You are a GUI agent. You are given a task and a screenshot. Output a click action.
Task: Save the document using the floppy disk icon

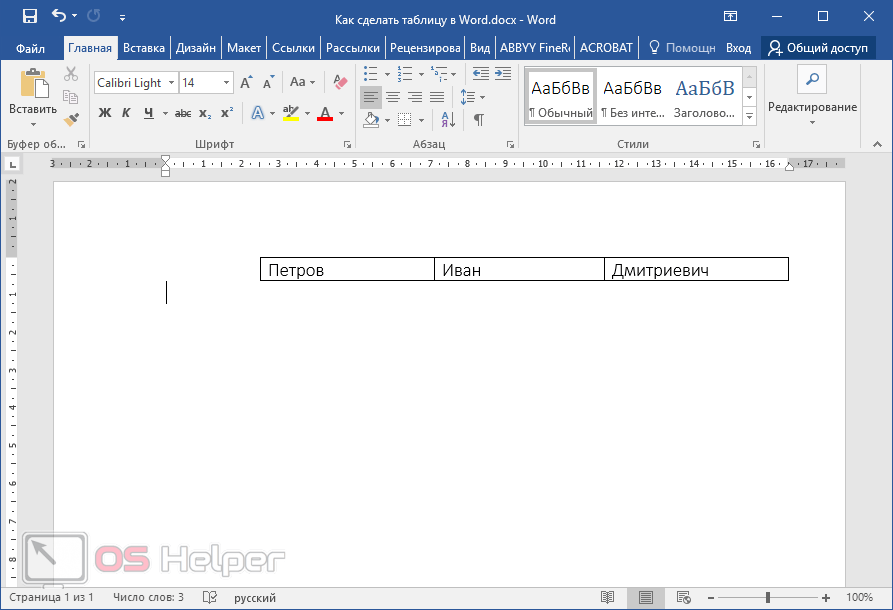(x=29, y=17)
